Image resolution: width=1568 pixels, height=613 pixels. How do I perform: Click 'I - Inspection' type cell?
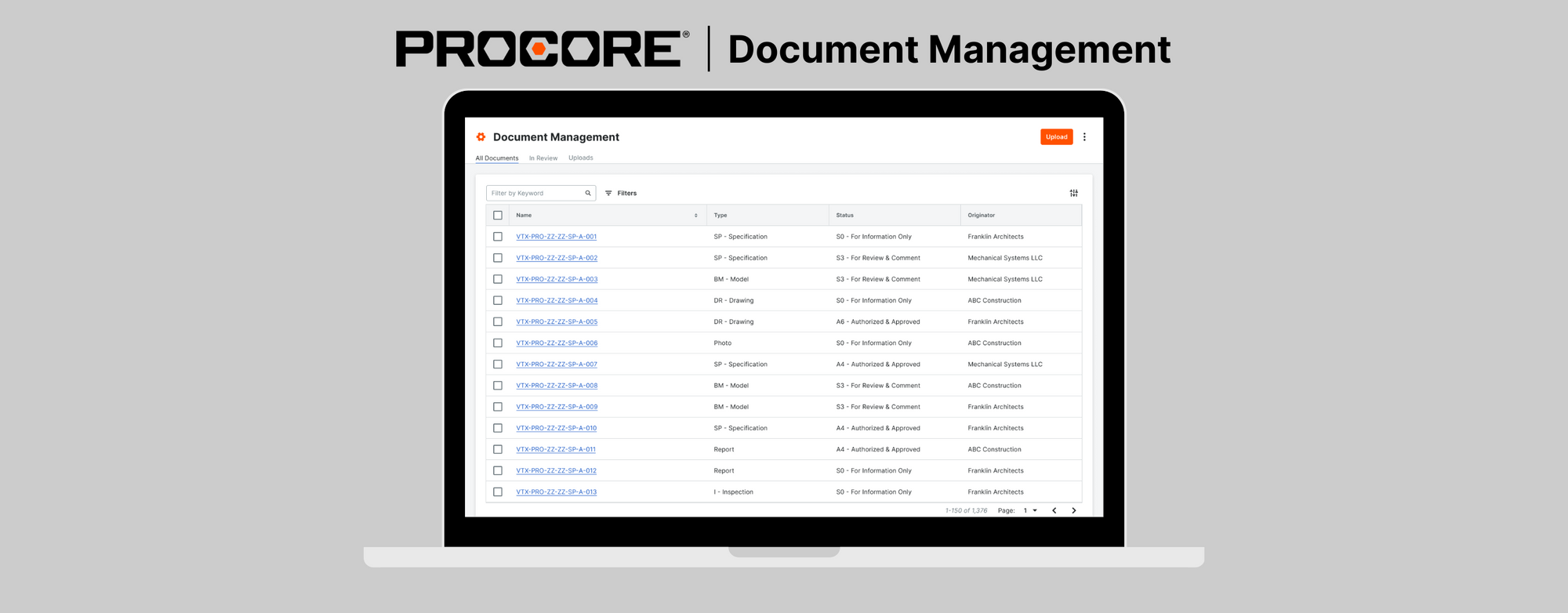coord(733,491)
